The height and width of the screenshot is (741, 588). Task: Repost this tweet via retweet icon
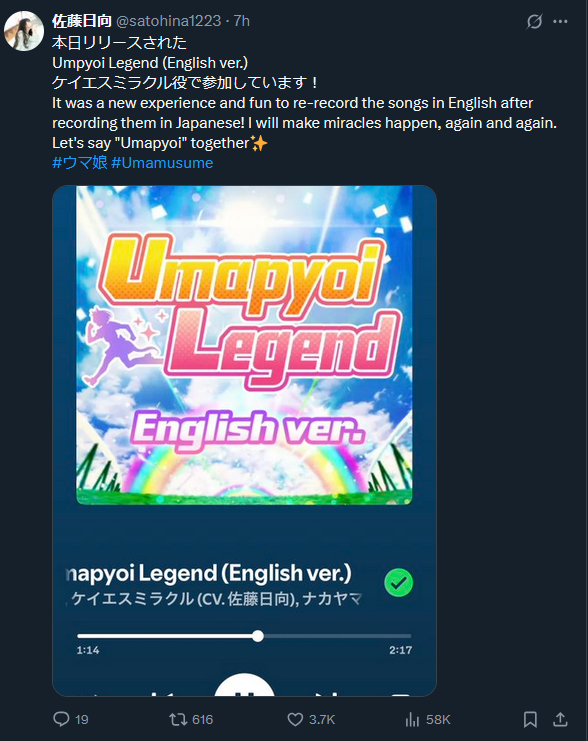point(178,719)
